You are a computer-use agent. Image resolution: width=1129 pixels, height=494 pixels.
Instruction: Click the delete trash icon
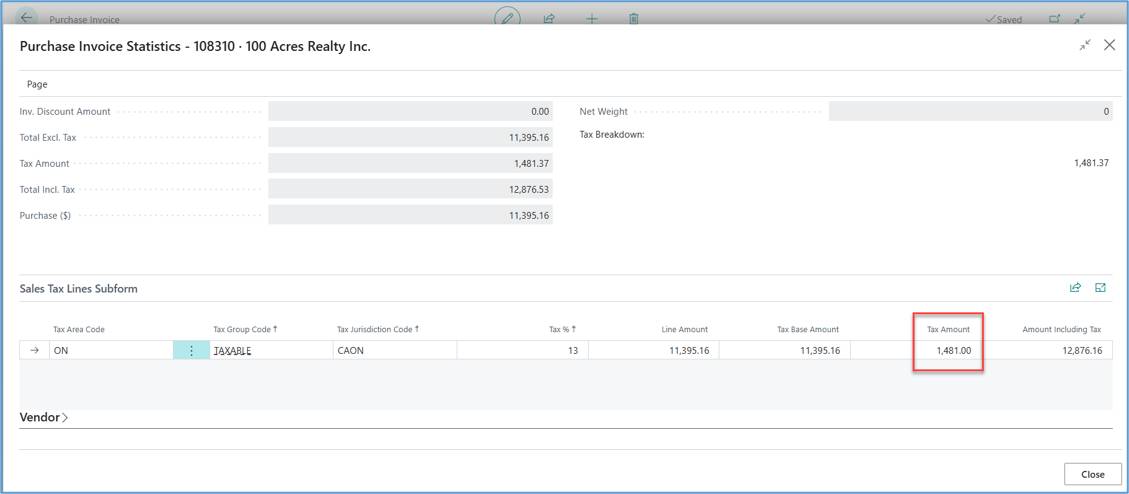(634, 19)
